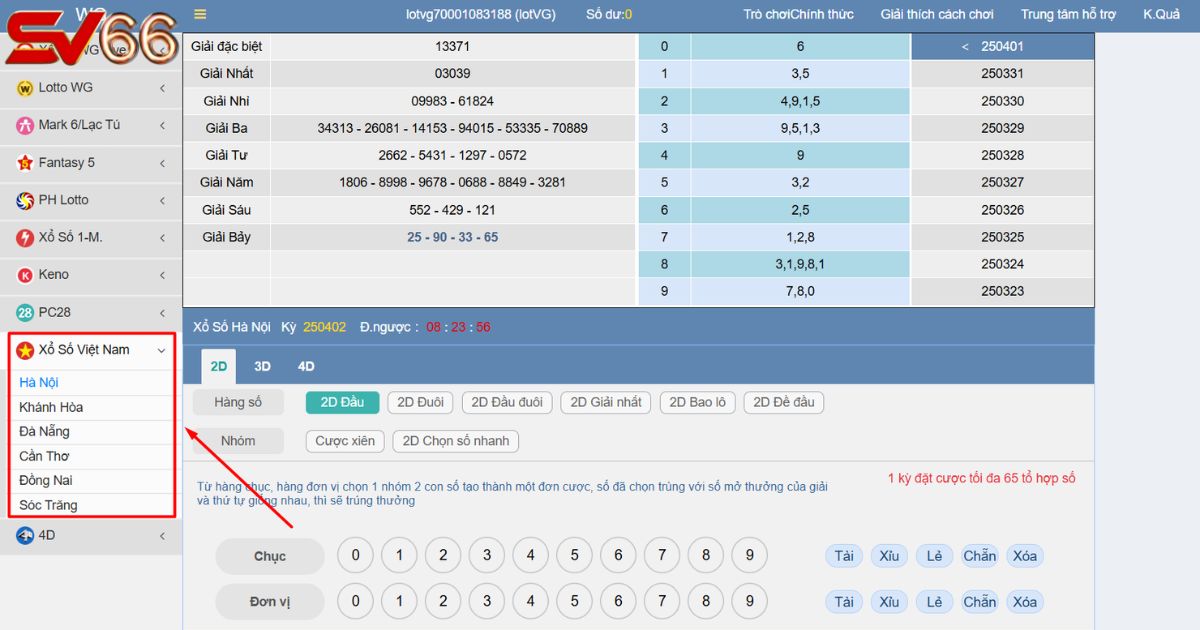Toggle number 5 in Chục row

click(574, 556)
